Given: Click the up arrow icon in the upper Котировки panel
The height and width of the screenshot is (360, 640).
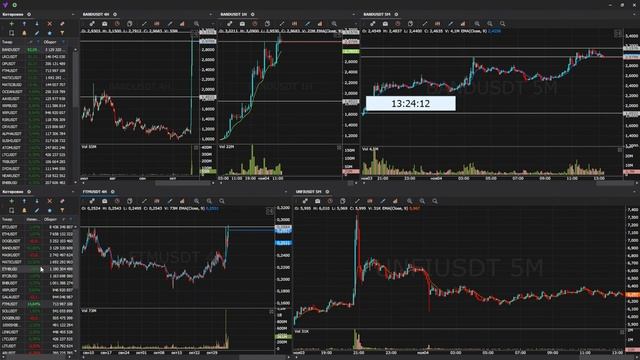Looking at the screenshot, I should (x=24, y=24).
